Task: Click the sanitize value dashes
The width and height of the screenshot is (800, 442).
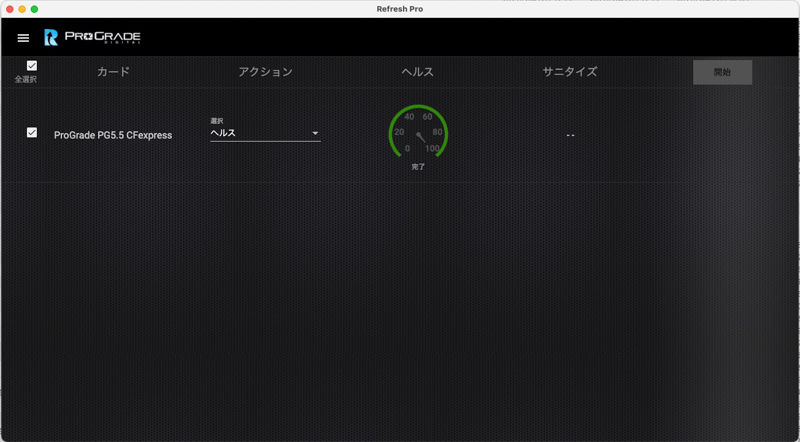Action: (570, 136)
